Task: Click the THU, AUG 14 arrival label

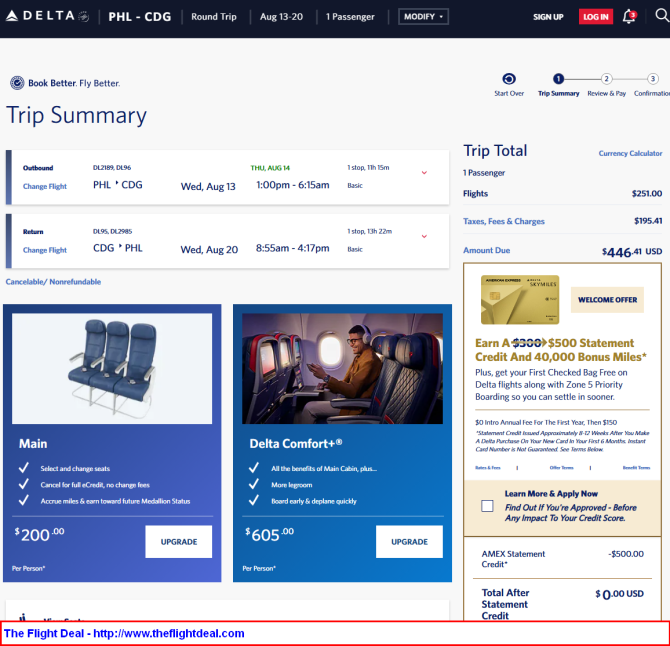Action: pyautogui.click(x=270, y=168)
